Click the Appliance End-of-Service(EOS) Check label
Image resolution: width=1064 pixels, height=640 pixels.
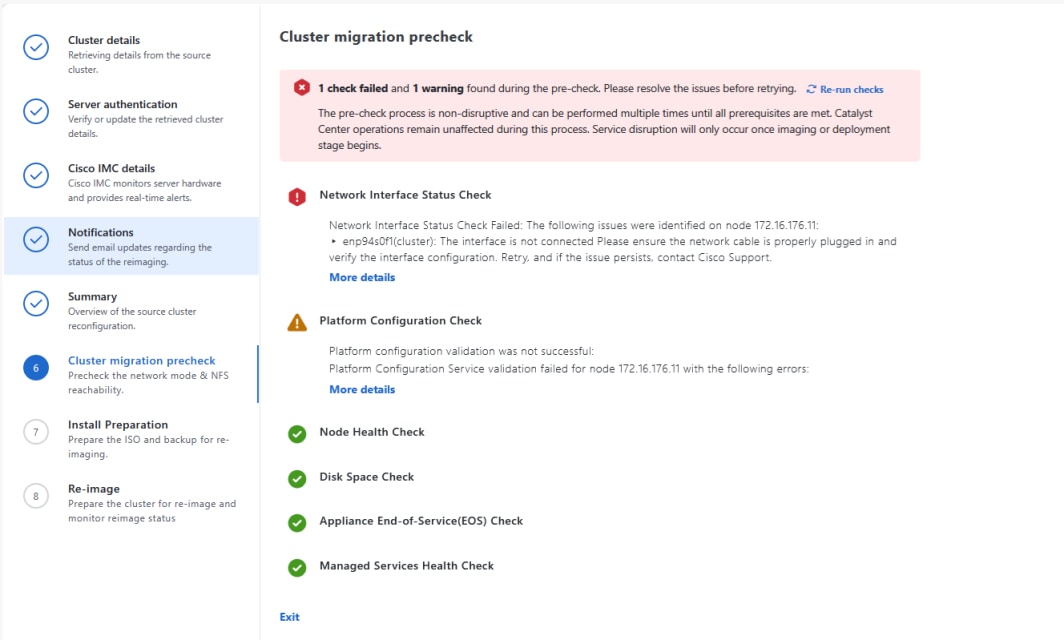421,521
